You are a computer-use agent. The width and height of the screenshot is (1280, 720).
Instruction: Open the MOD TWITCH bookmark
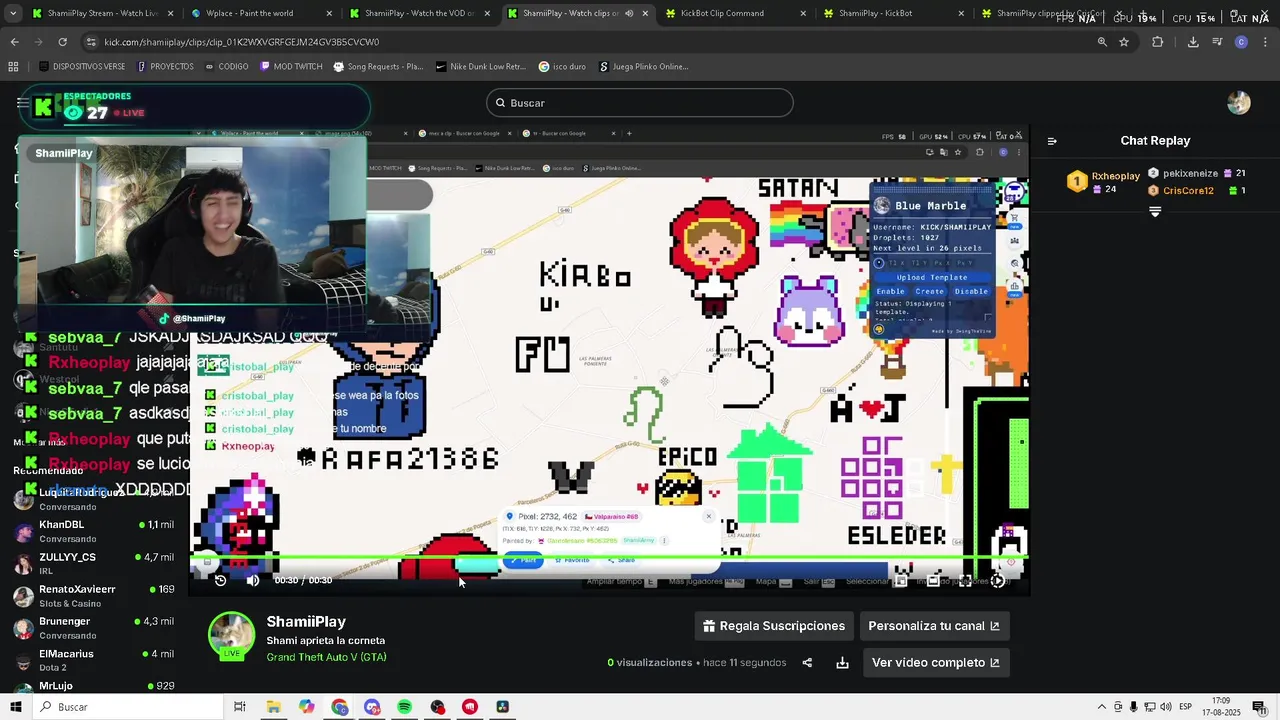[291, 67]
